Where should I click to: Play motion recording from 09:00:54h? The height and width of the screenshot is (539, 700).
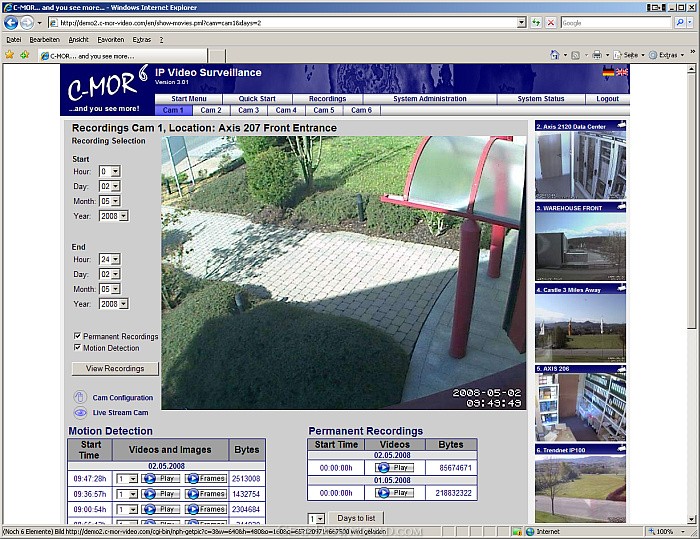coord(161,509)
